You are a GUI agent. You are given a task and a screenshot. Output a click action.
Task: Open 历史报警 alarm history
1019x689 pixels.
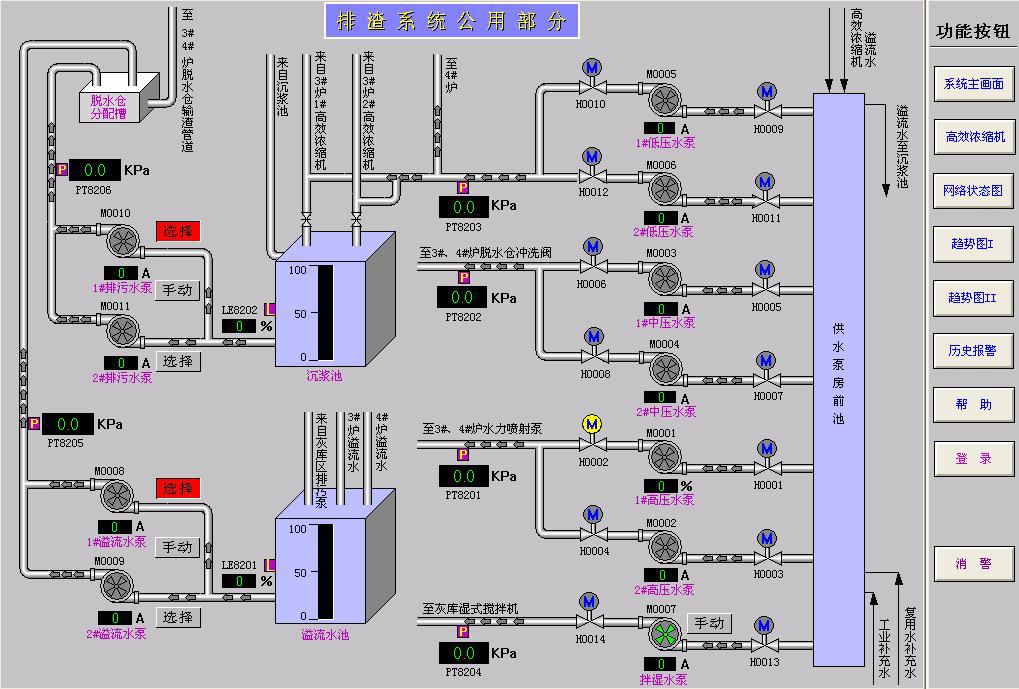point(974,351)
